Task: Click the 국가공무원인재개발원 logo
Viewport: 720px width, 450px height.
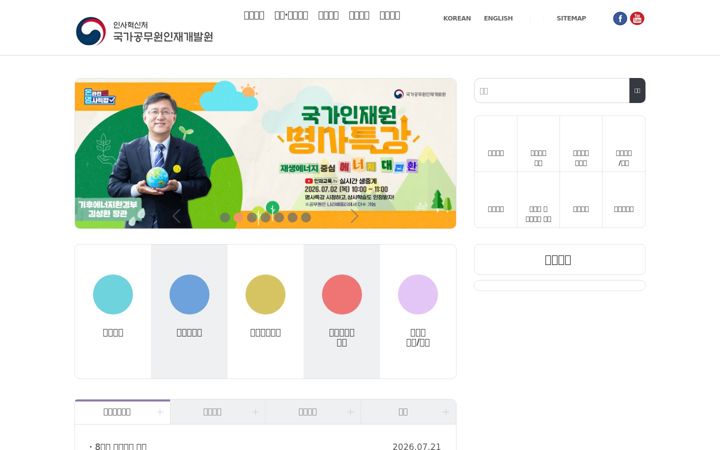Action: click(x=145, y=31)
